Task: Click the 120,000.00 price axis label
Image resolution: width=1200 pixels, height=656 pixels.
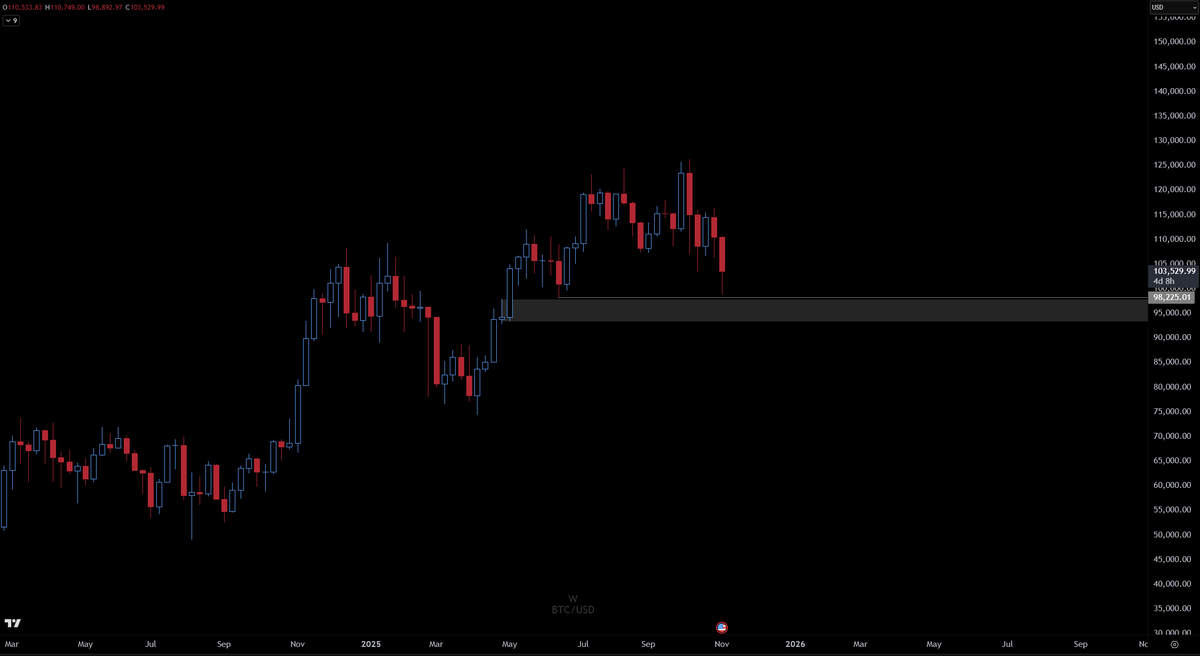Action: [1175, 190]
